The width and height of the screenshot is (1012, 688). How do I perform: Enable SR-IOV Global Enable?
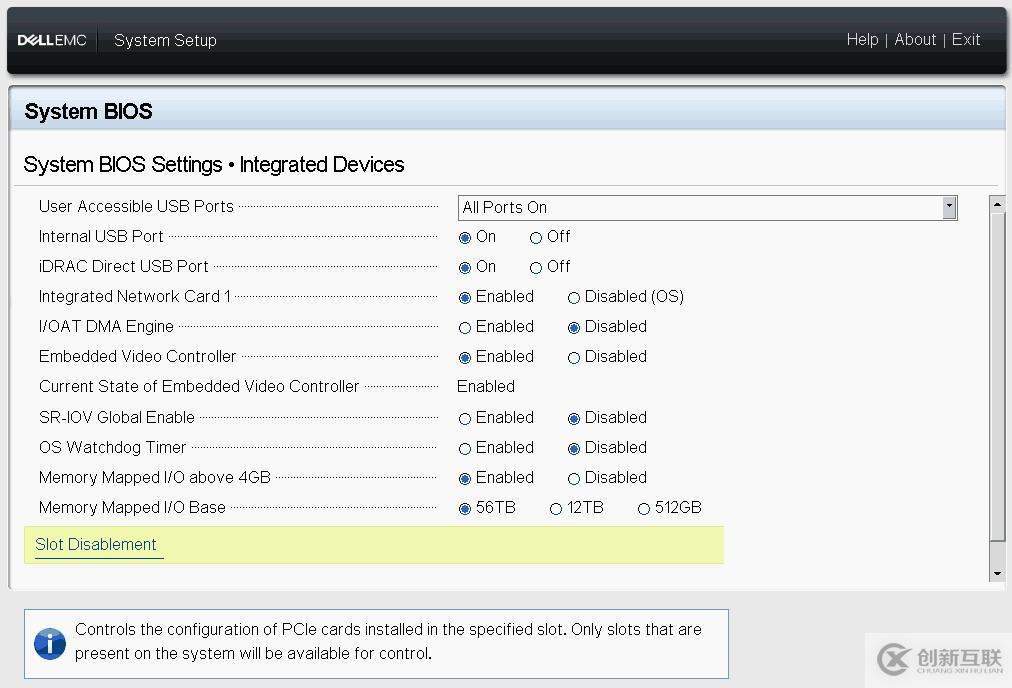[465, 419]
